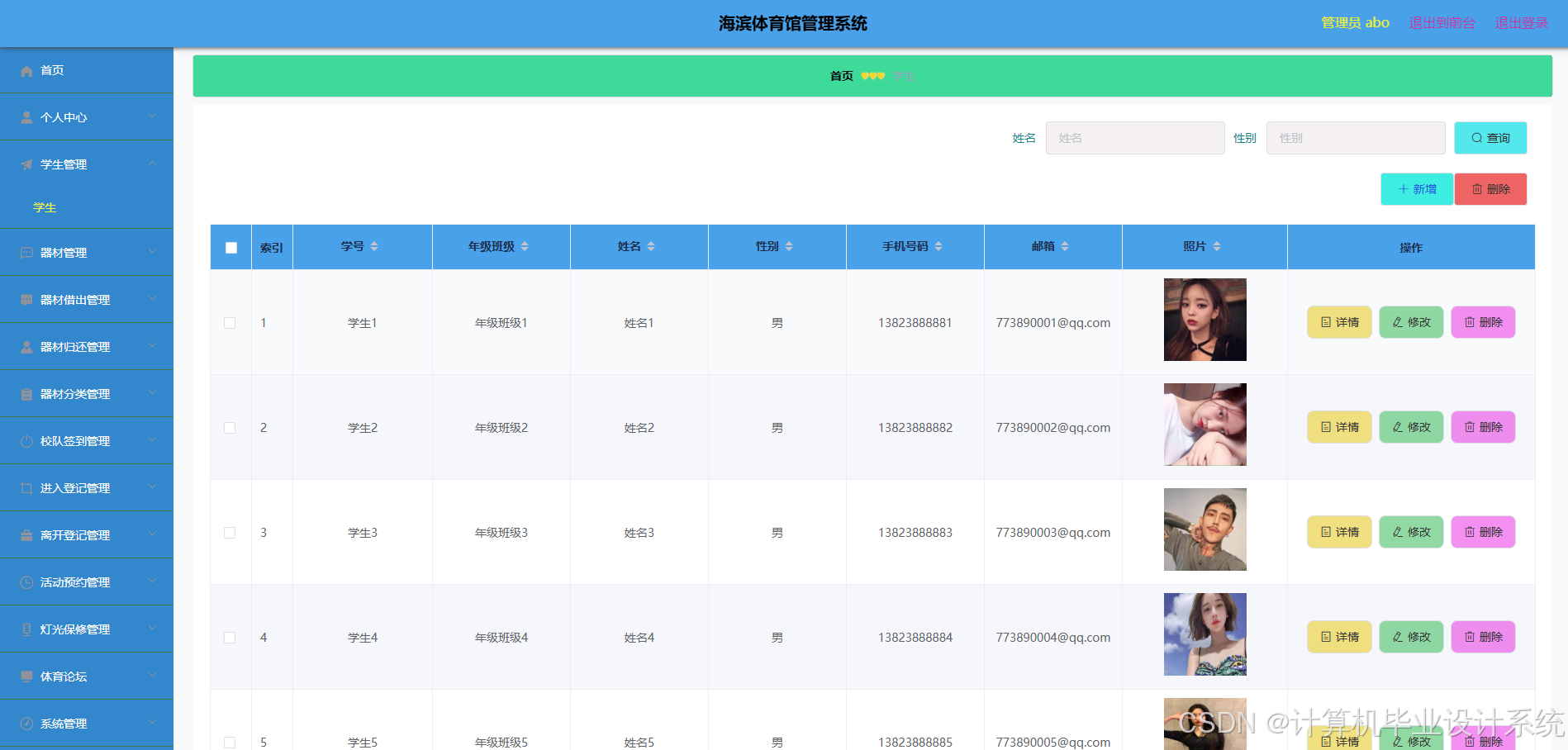Sort by 性别 column sort arrows
The height and width of the screenshot is (750, 1568).
point(789,246)
